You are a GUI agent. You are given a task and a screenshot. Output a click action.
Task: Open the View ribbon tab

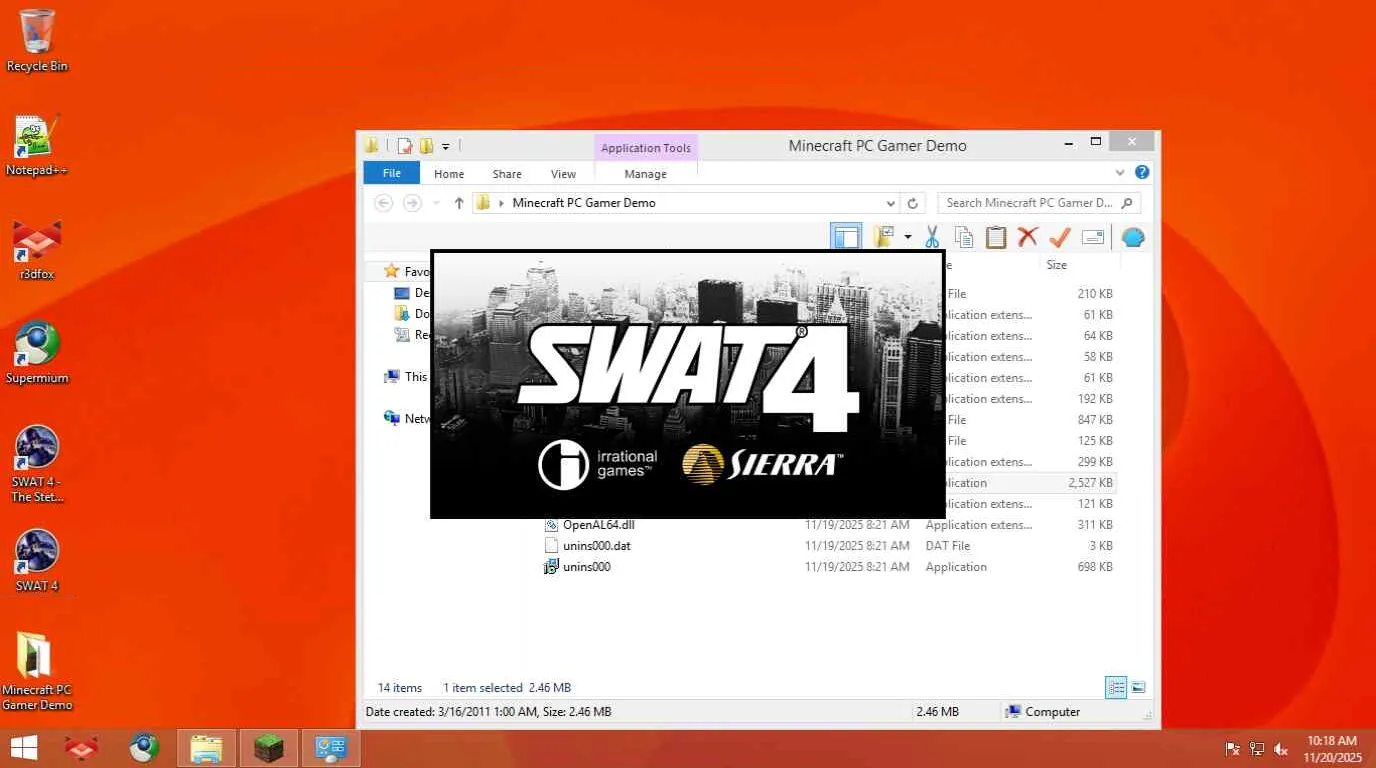[563, 174]
